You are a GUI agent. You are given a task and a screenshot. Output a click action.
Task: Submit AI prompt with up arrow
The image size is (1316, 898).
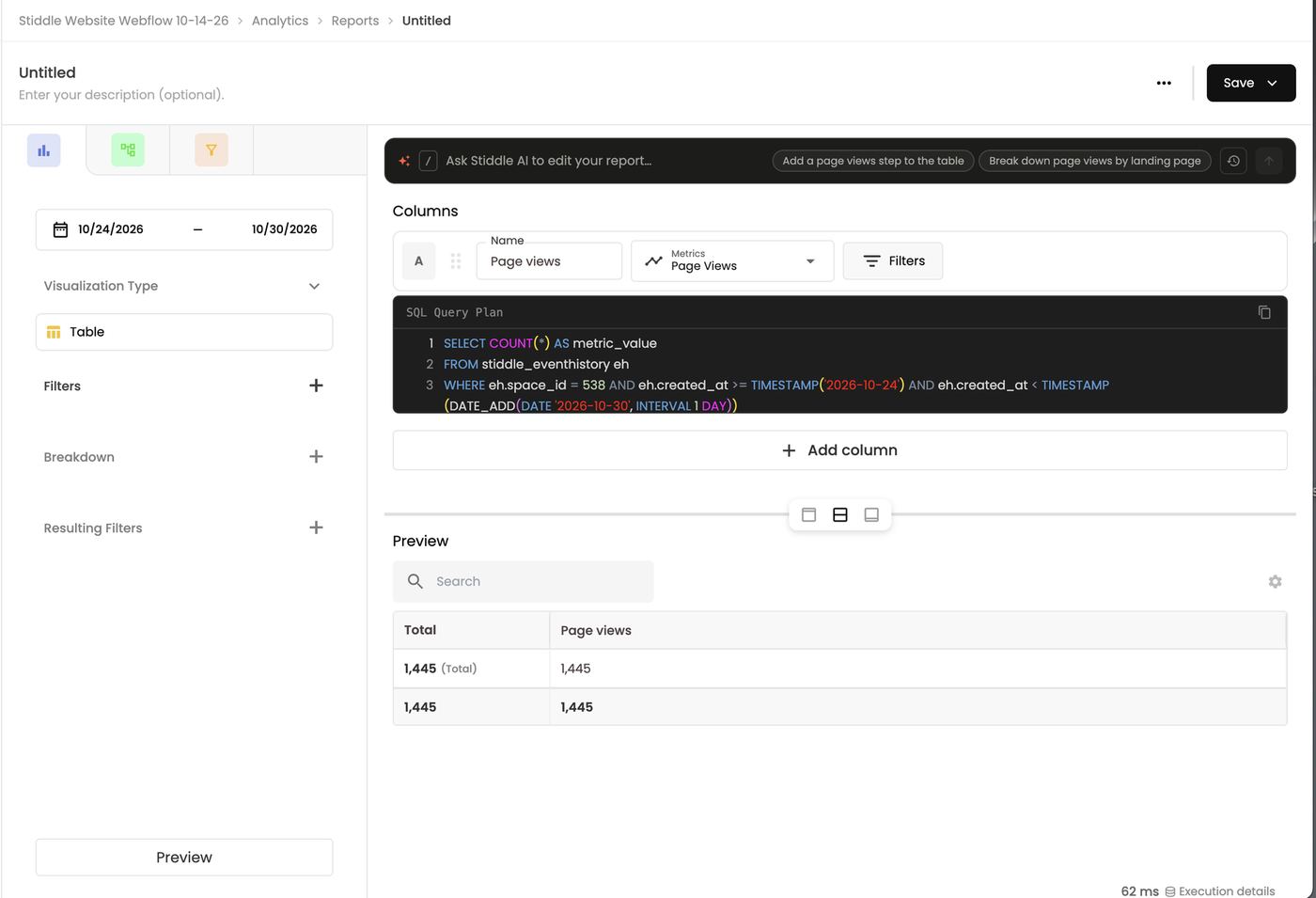tap(1269, 161)
